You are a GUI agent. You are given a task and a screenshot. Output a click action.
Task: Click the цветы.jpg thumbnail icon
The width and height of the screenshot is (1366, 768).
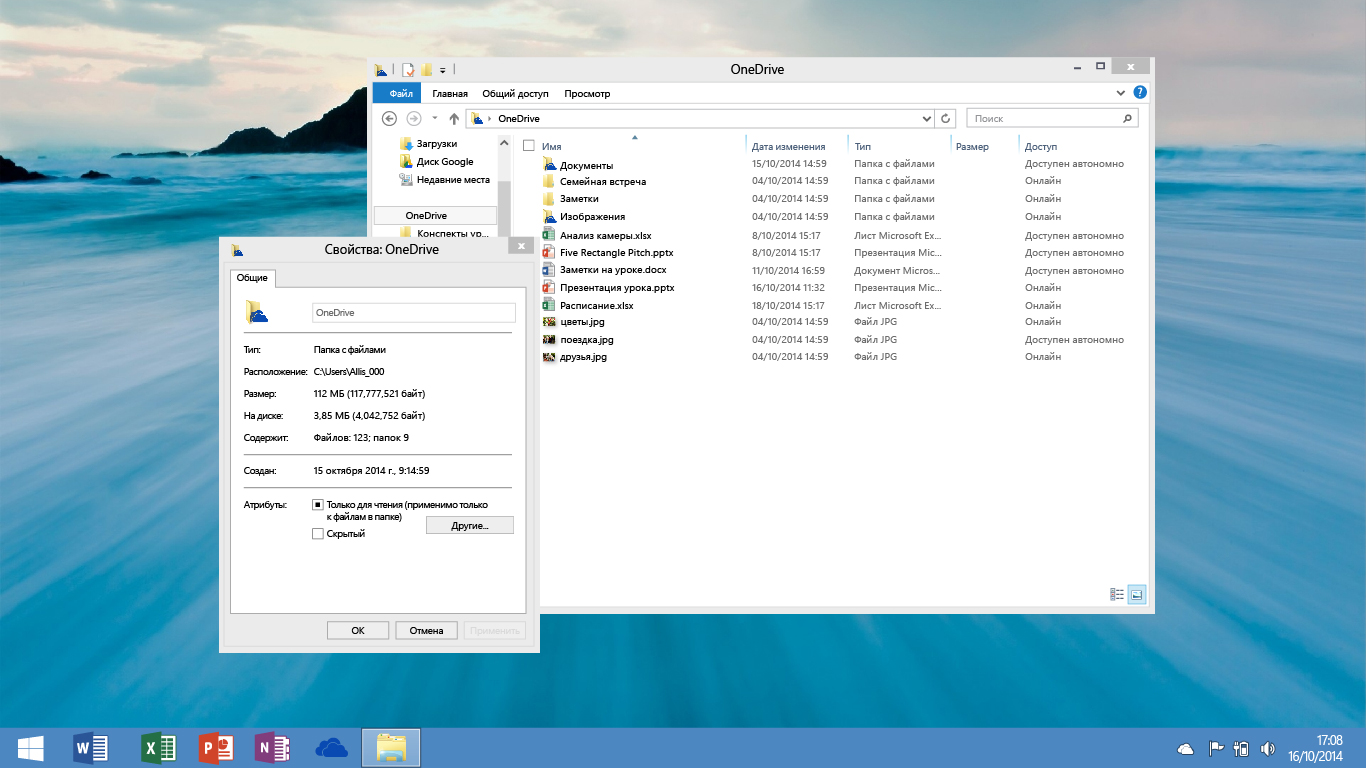click(x=549, y=322)
